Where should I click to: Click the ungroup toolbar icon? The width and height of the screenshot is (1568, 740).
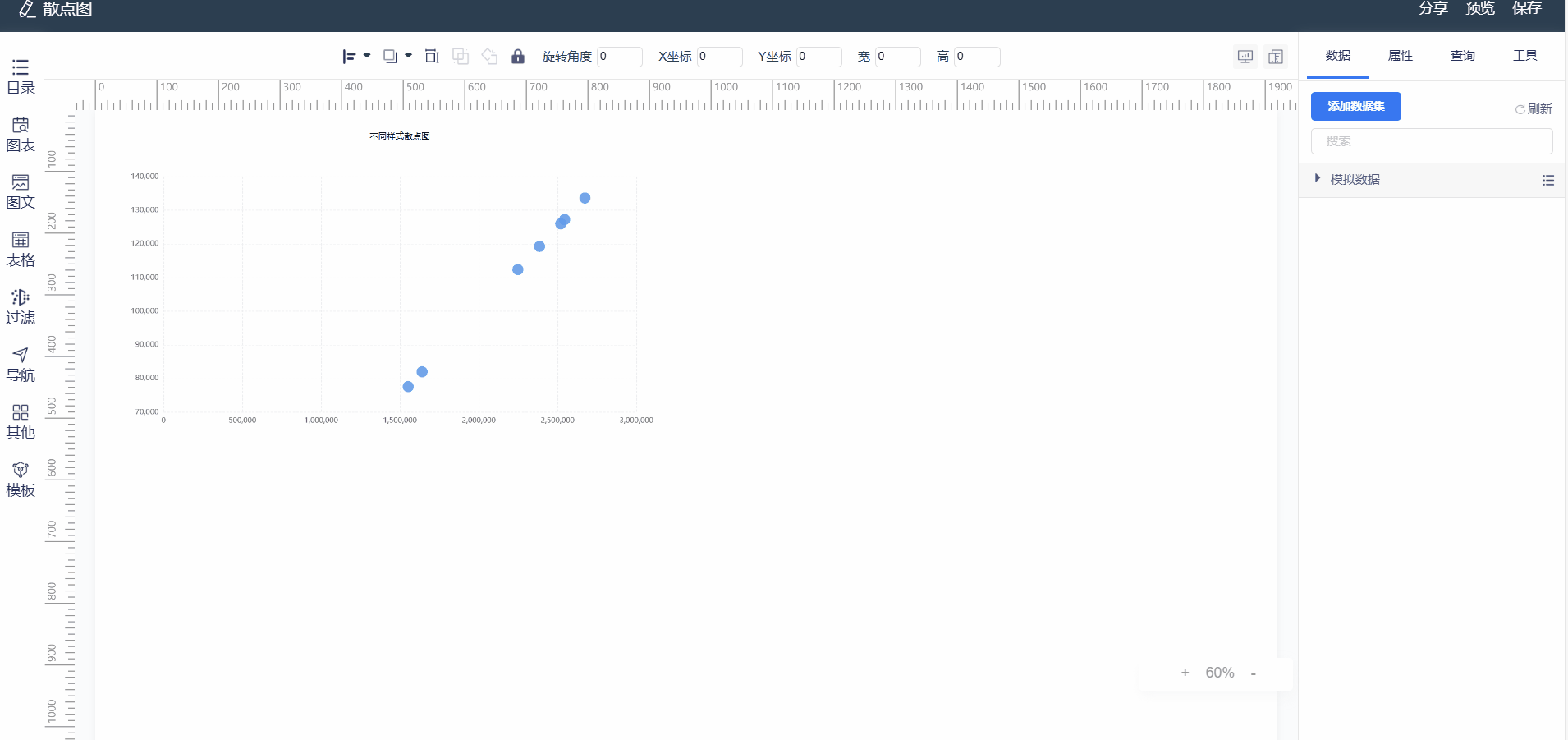pos(489,57)
